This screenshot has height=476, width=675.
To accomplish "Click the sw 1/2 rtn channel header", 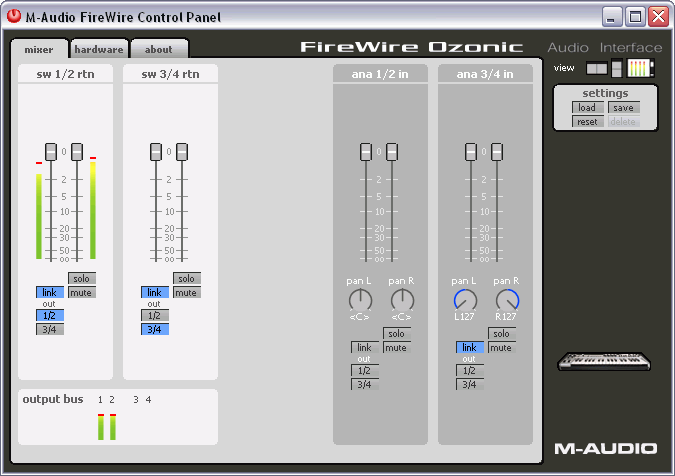I will (x=65, y=74).
